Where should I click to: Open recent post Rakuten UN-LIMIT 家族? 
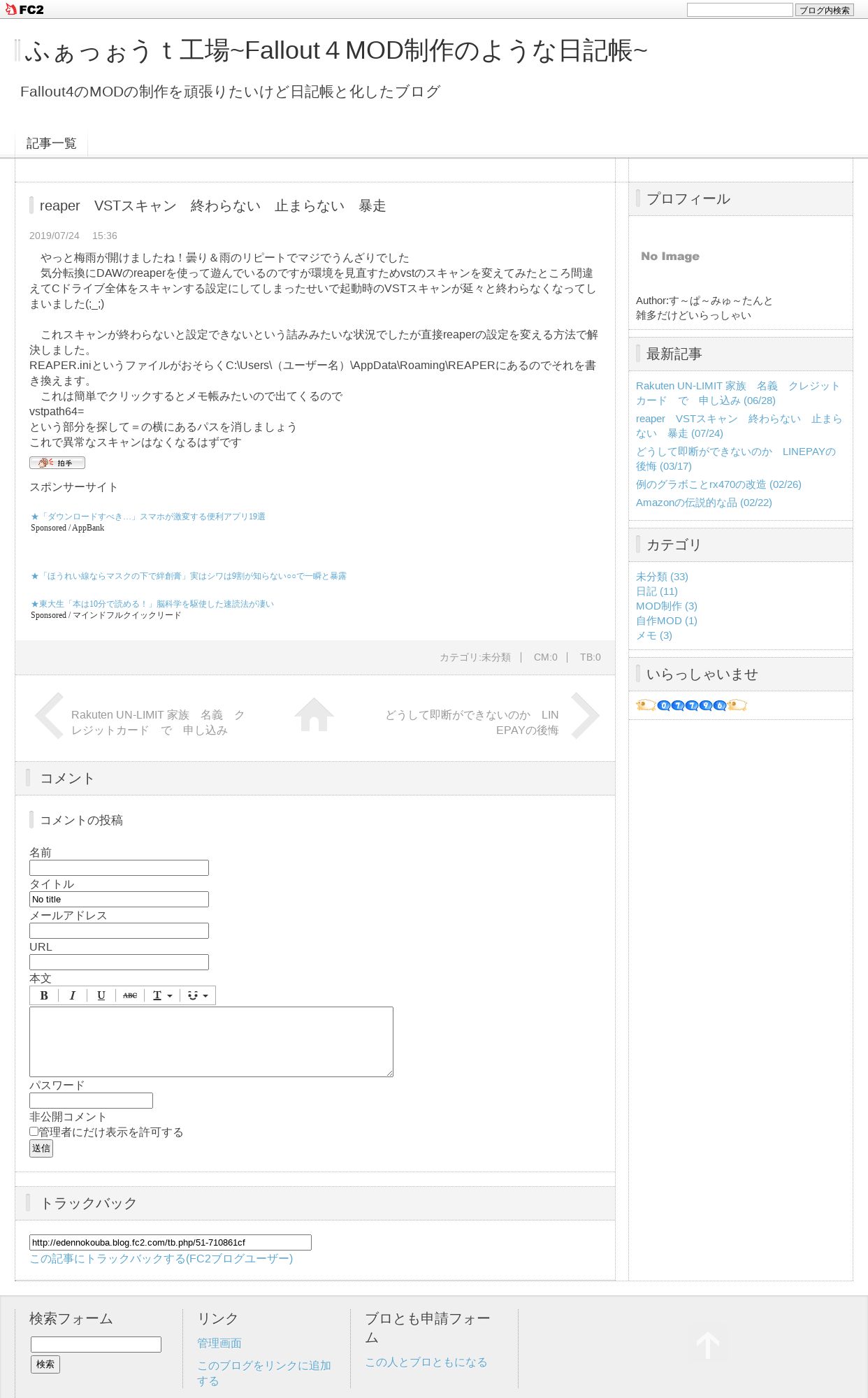(x=738, y=393)
